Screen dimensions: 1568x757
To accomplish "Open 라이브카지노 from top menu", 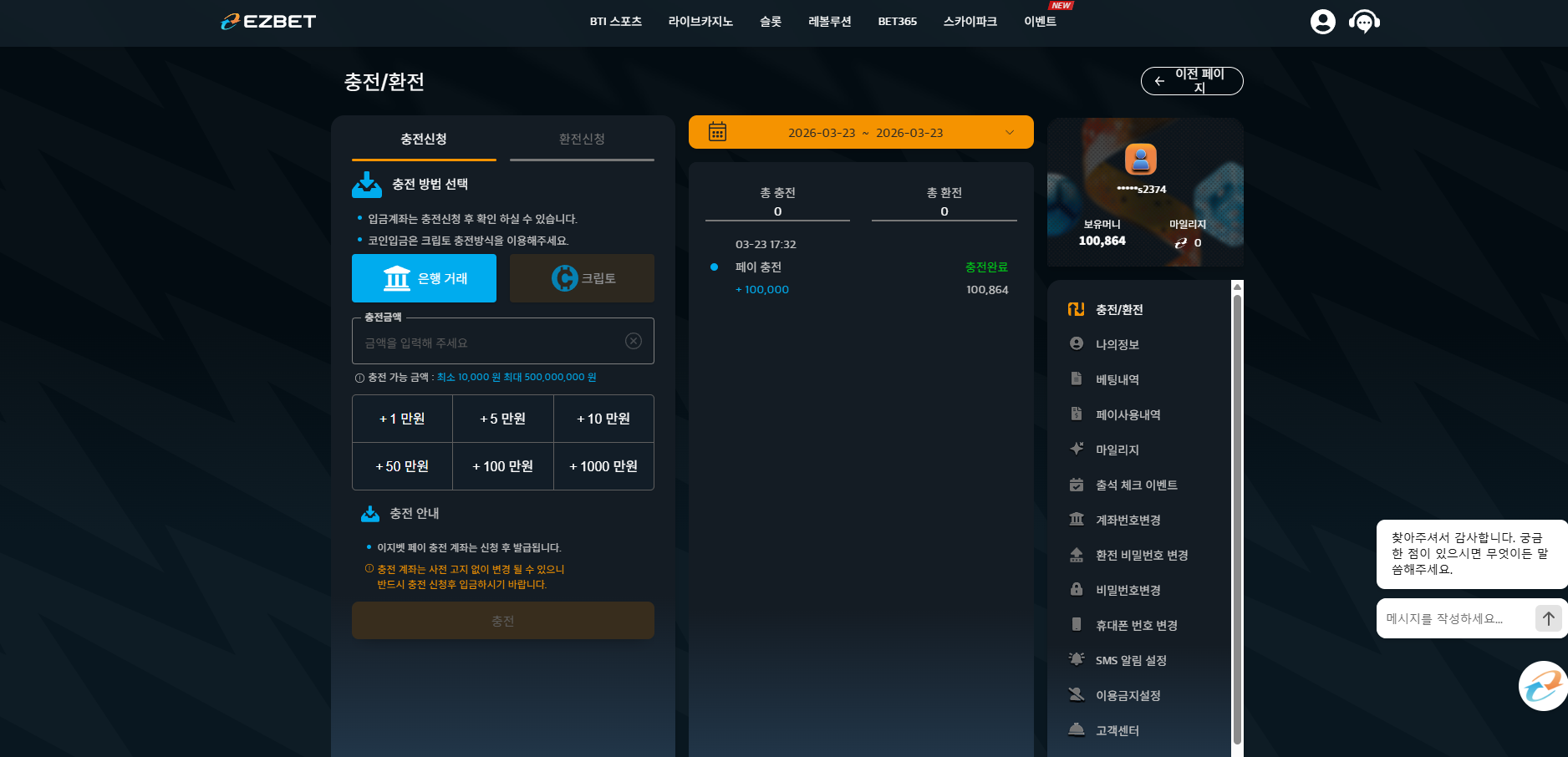I will pyautogui.click(x=700, y=22).
